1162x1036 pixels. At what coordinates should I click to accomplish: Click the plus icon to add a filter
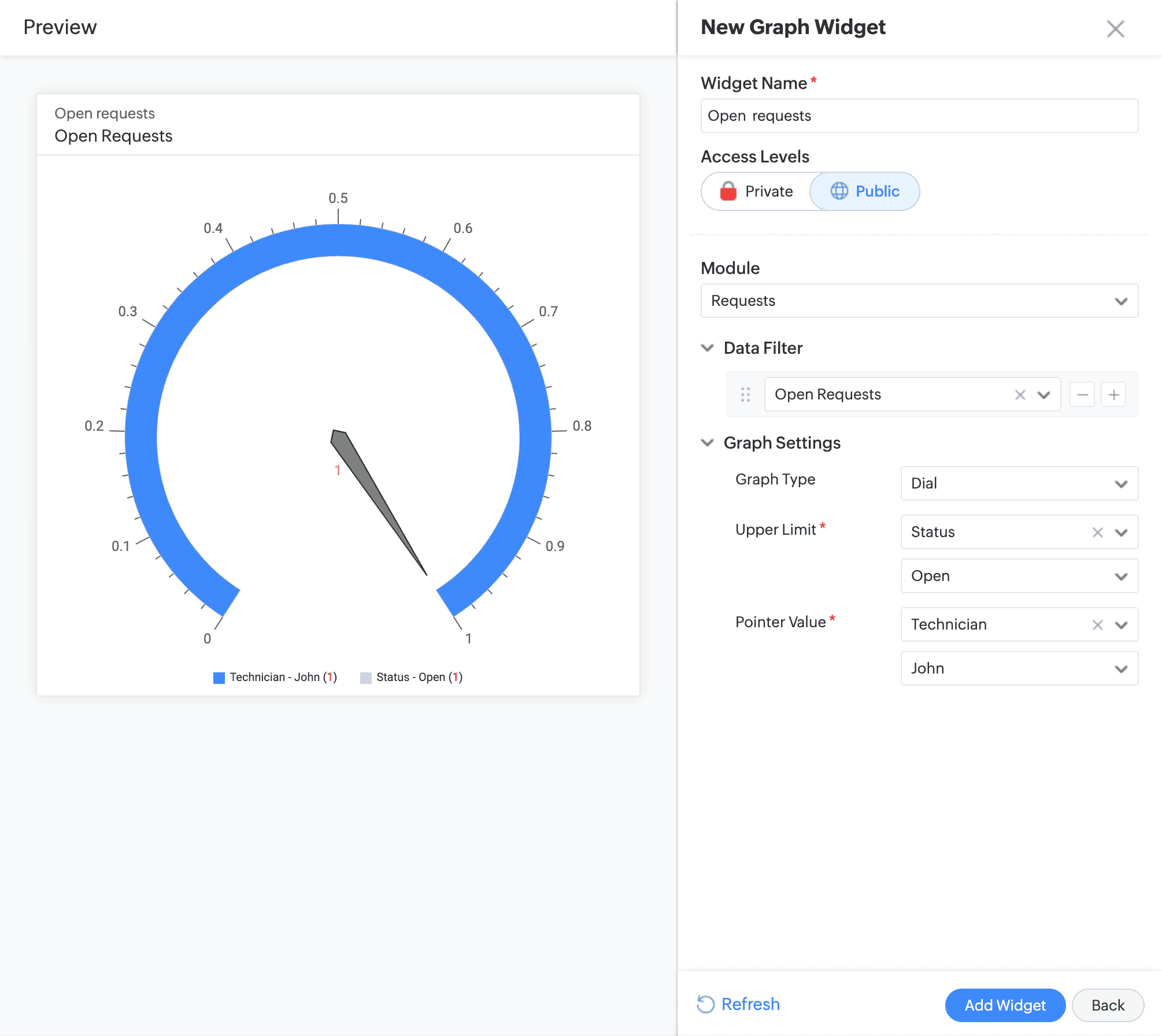tap(1113, 394)
